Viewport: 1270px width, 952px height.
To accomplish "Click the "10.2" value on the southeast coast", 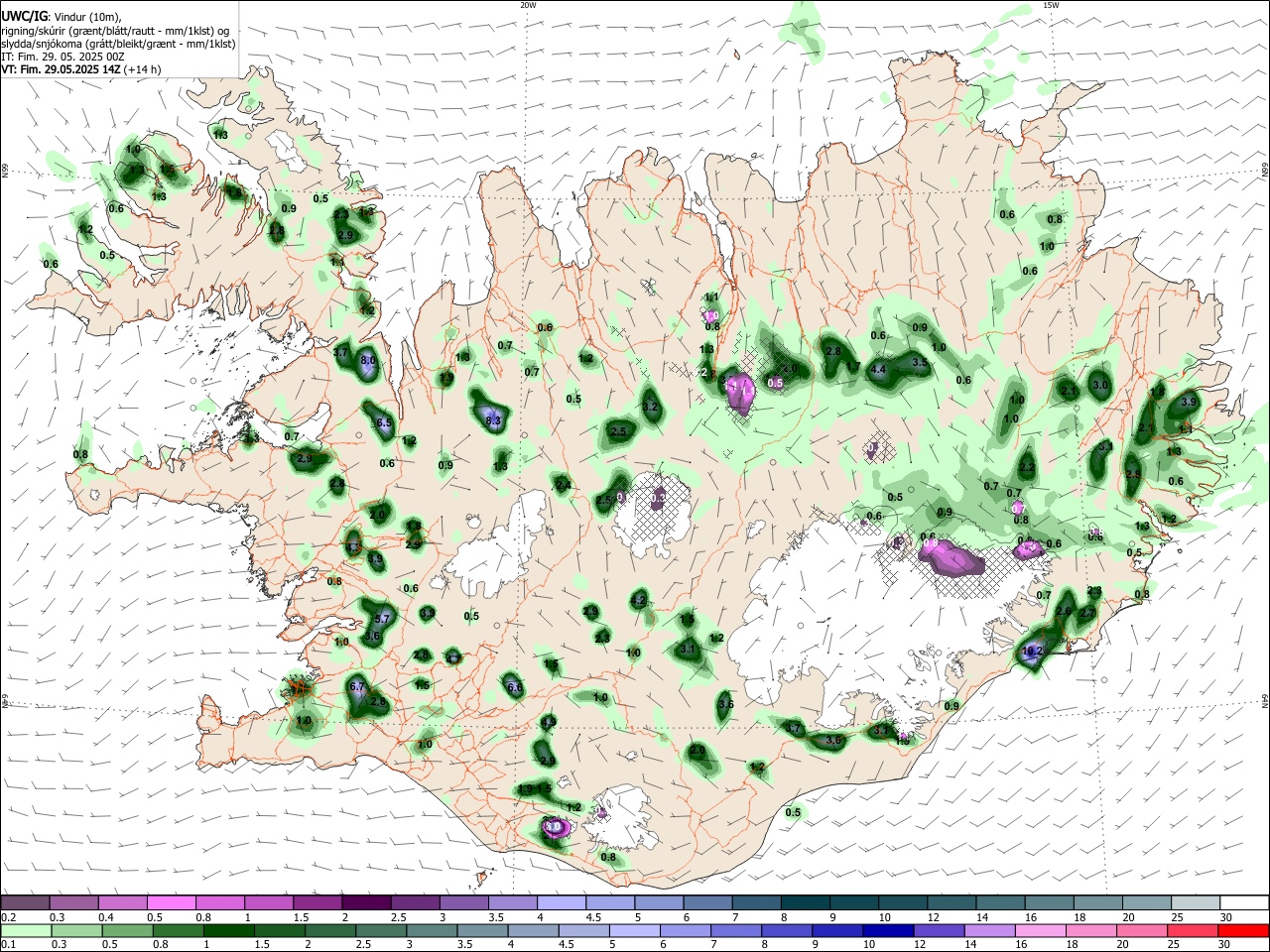I will click(x=1033, y=652).
